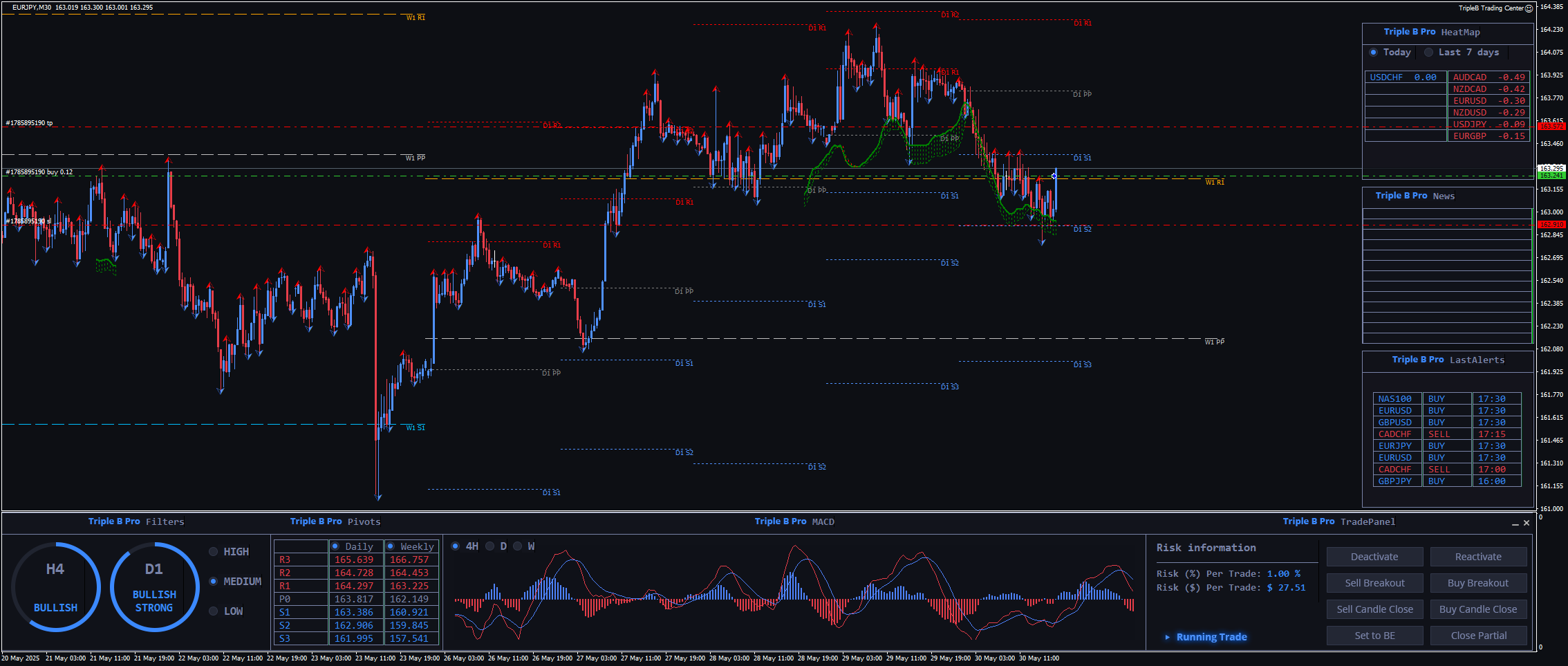1568x666 pixels.
Task: Click the Sell Candle Close button
Action: pyautogui.click(x=1374, y=609)
